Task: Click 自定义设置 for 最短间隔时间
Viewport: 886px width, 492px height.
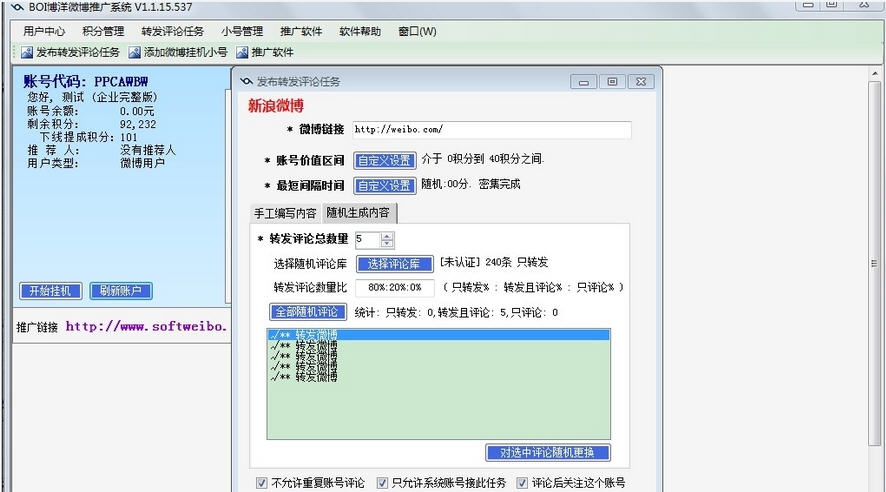Action: 385,186
